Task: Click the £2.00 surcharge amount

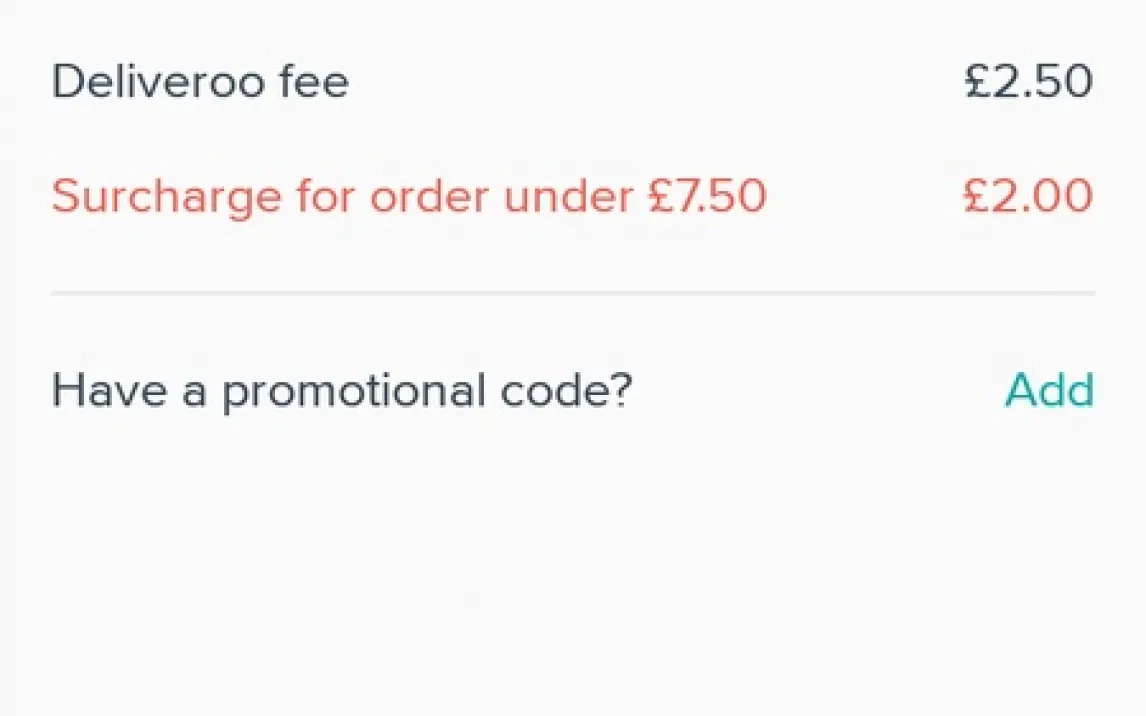Action: coord(1028,196)
